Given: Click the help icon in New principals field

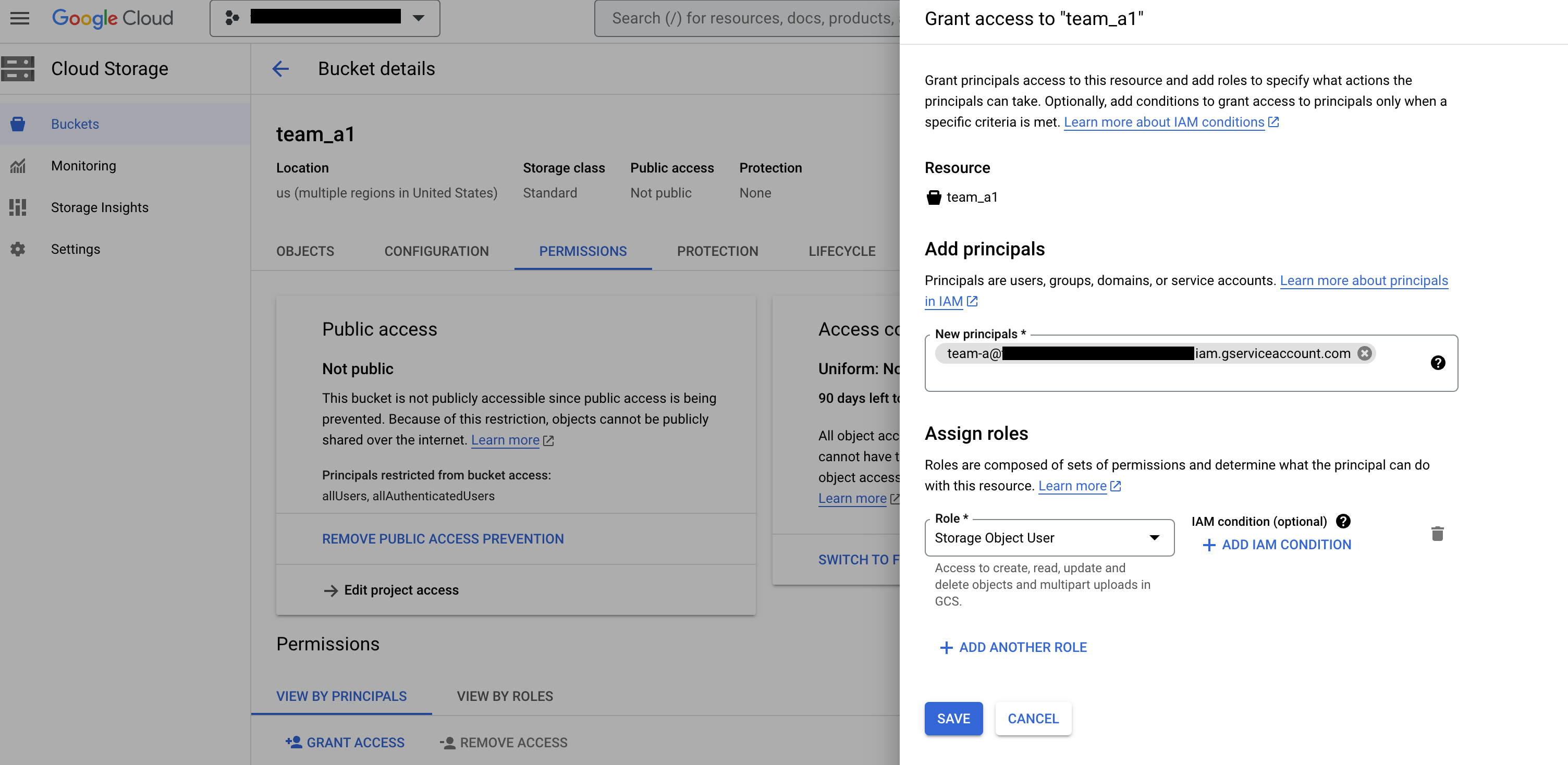Looking at the screenshot, I should point(1438,363).
